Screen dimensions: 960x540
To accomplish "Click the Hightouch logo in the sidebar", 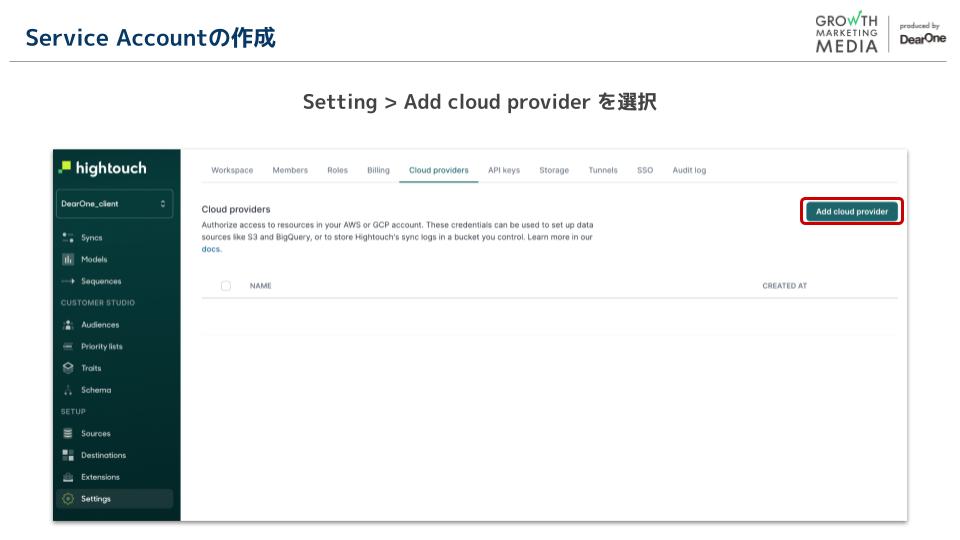I will [102, 168].
